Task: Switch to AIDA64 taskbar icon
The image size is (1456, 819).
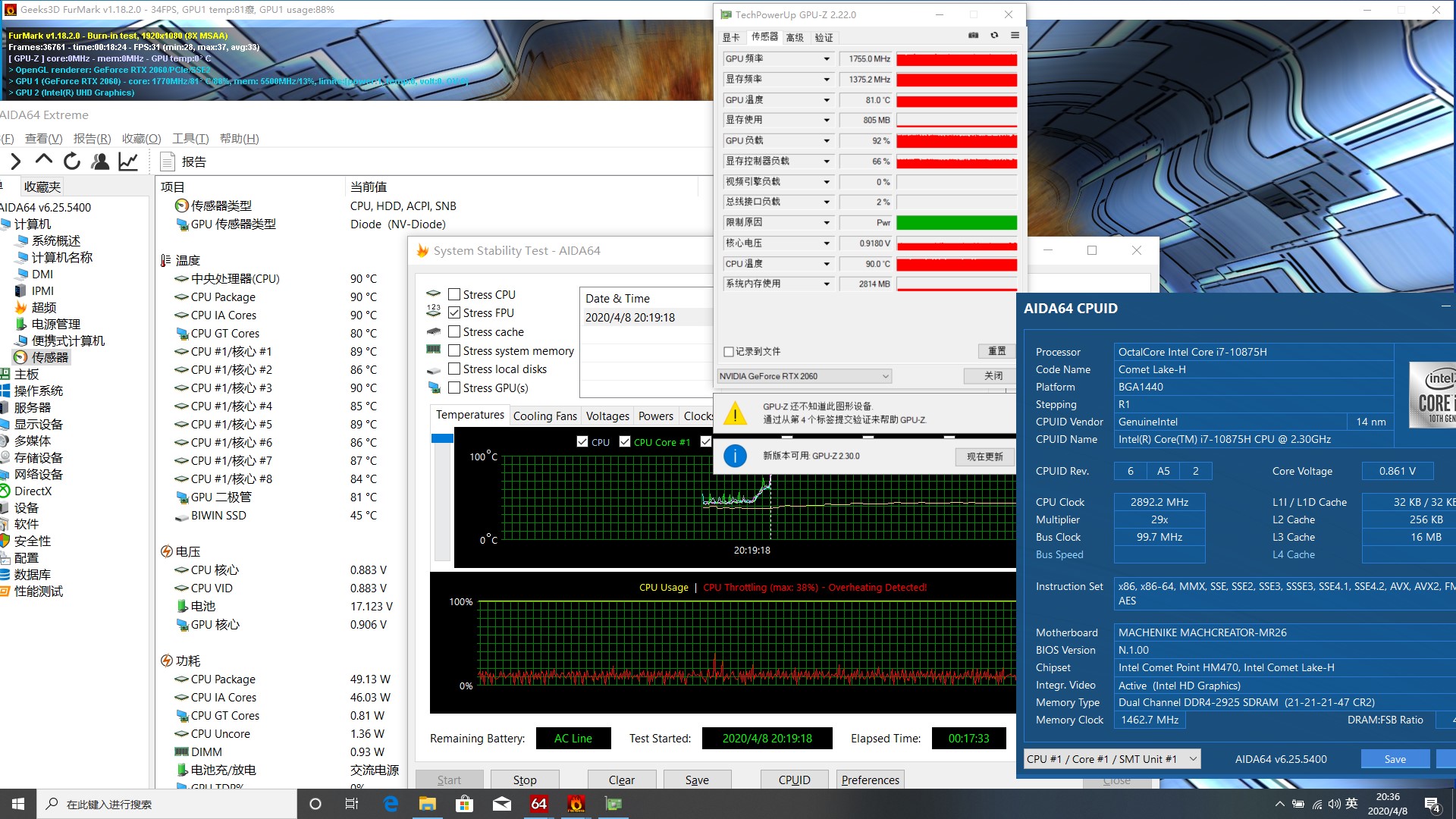Action: 538,804
